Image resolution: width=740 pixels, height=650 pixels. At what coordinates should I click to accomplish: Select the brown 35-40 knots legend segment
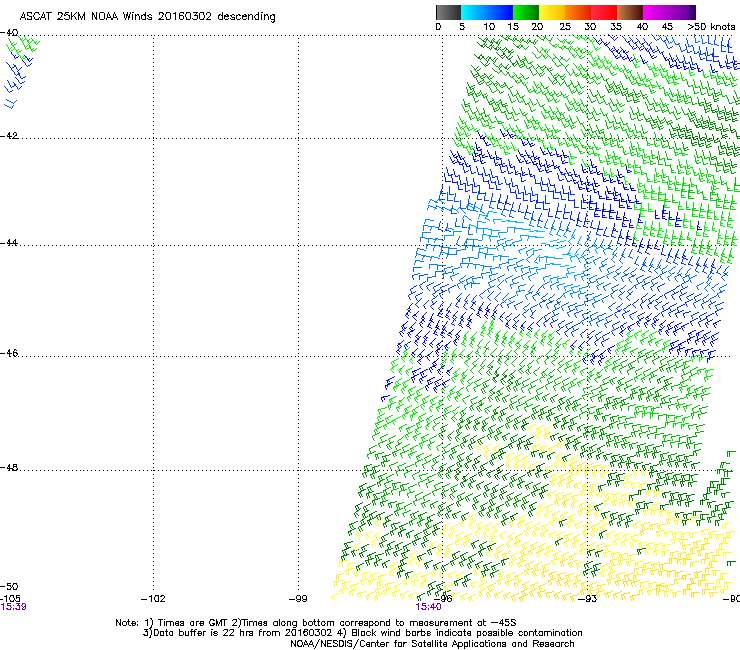click(x=630, y=12)
